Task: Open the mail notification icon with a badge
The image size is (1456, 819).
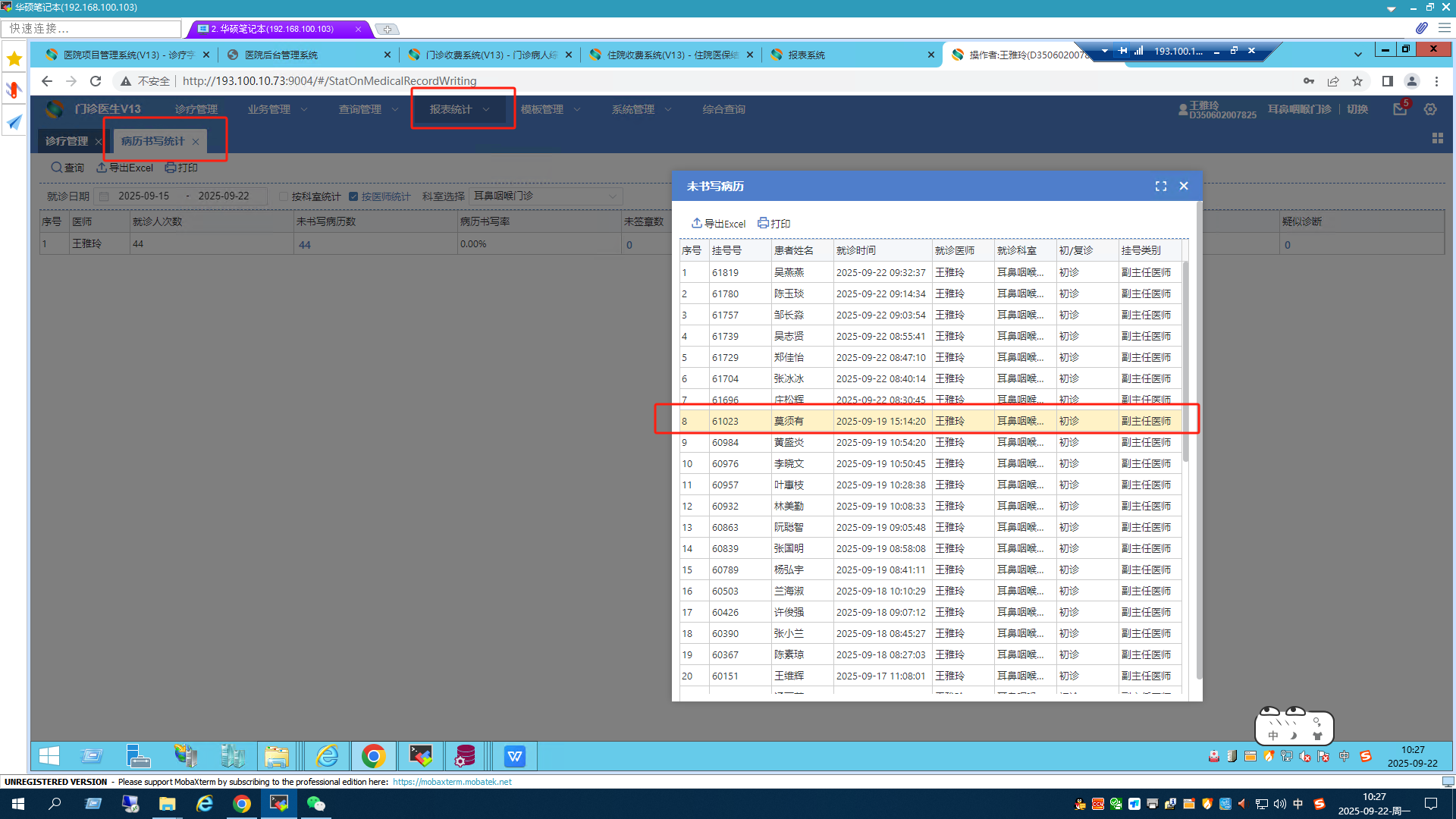Action: [x=1400, y=110]
